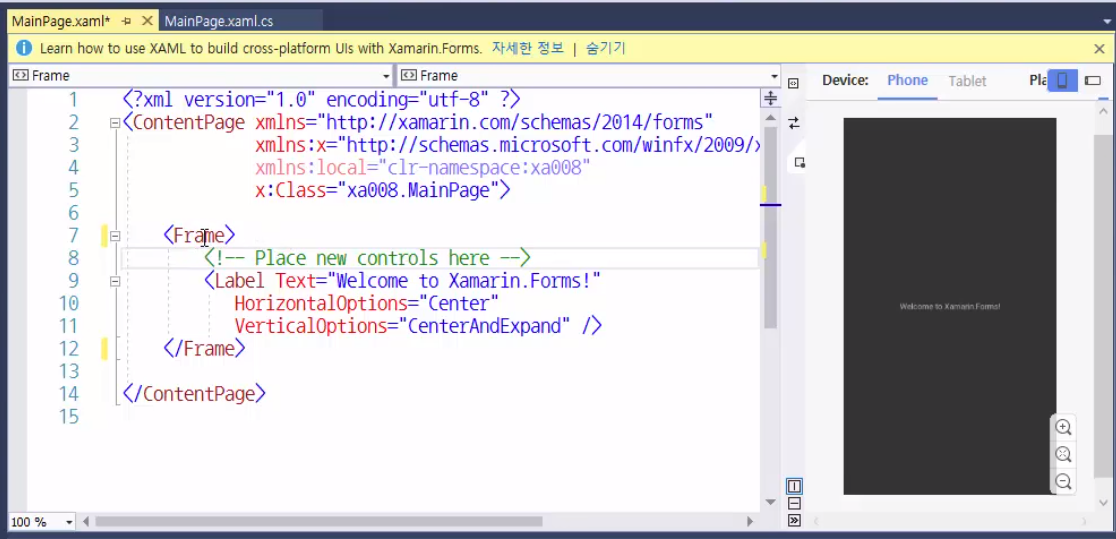Open 자세한 정보 link
Image resolution: width=1116 pixels, height=539 pixels.
point(527,48)
